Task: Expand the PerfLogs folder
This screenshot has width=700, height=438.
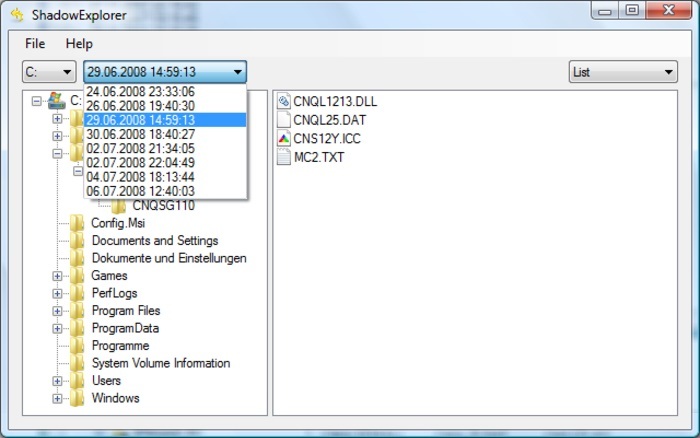Action: [x=57, y=293]
